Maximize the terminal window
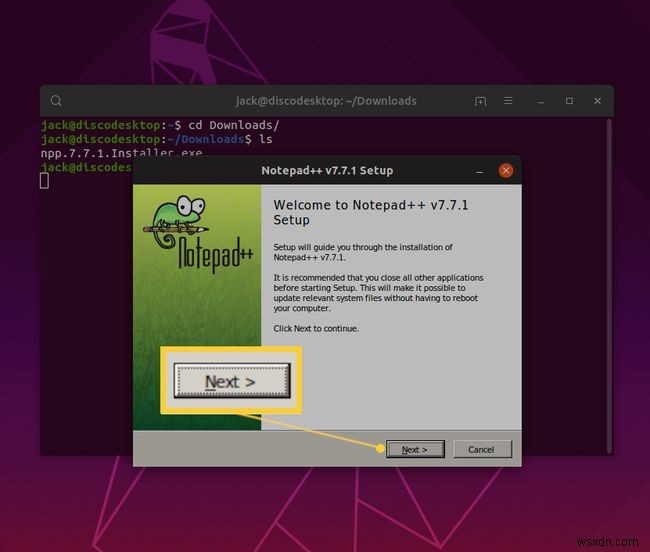Image resolution: width=650 pixels, height=552 pixels. pos(569,101)
